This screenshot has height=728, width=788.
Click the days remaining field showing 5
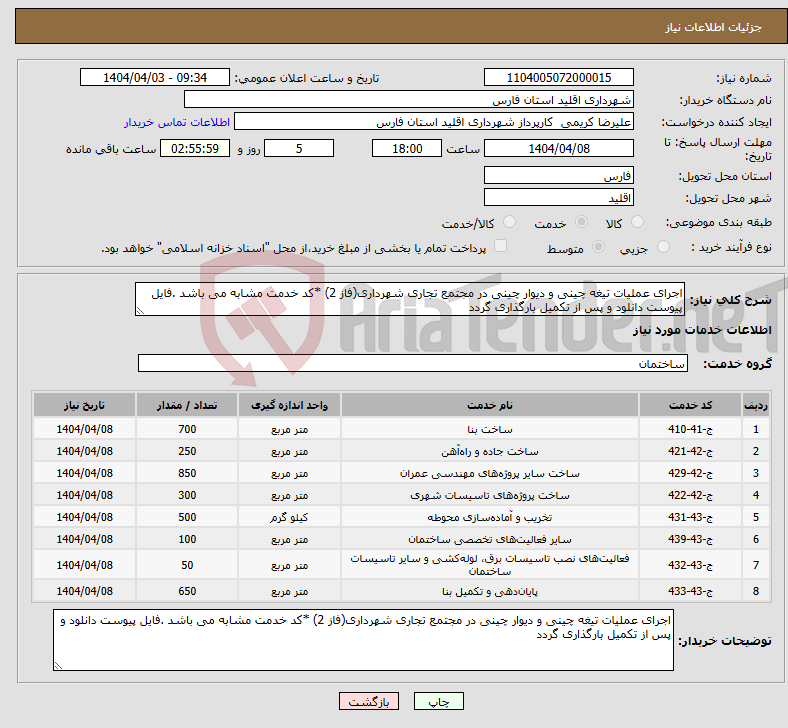coord(299,148)
